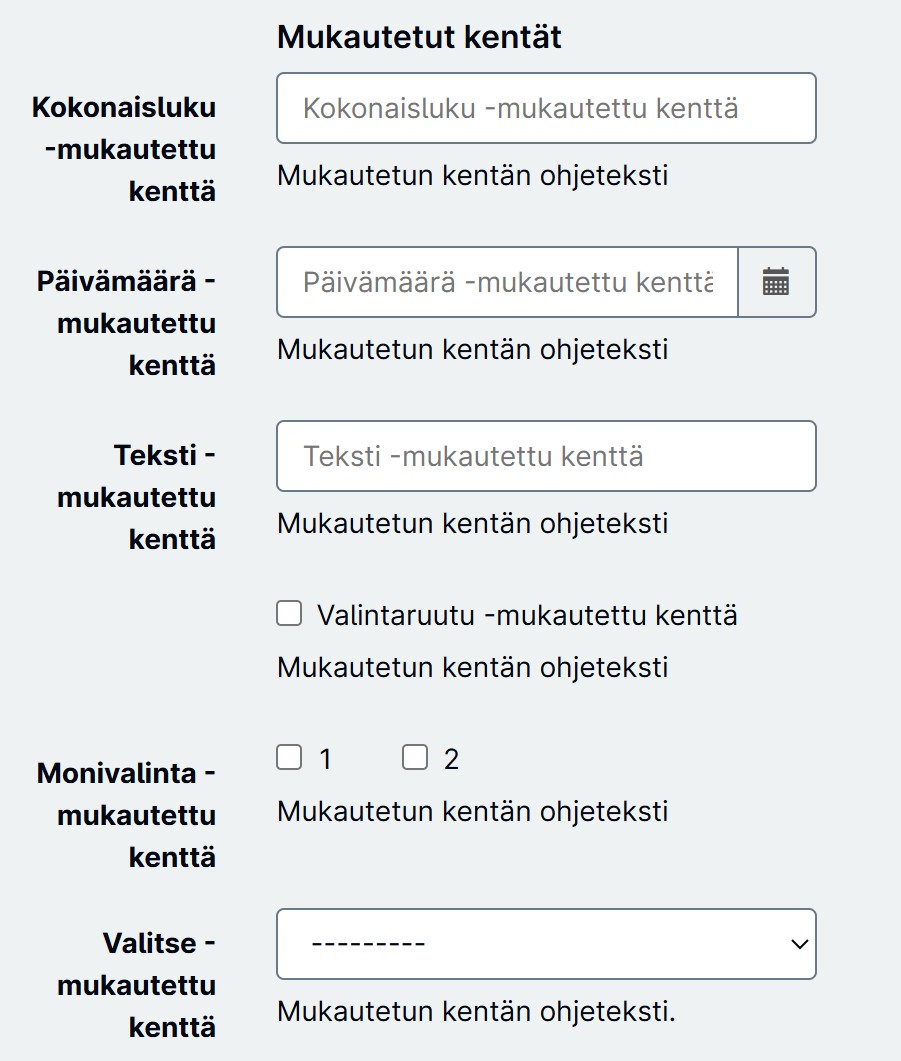This screenshot has width=901, height=1061.
Task: Focus the Päivämäärä -mukautettu kenttä date input
Action: pos(507,282)
